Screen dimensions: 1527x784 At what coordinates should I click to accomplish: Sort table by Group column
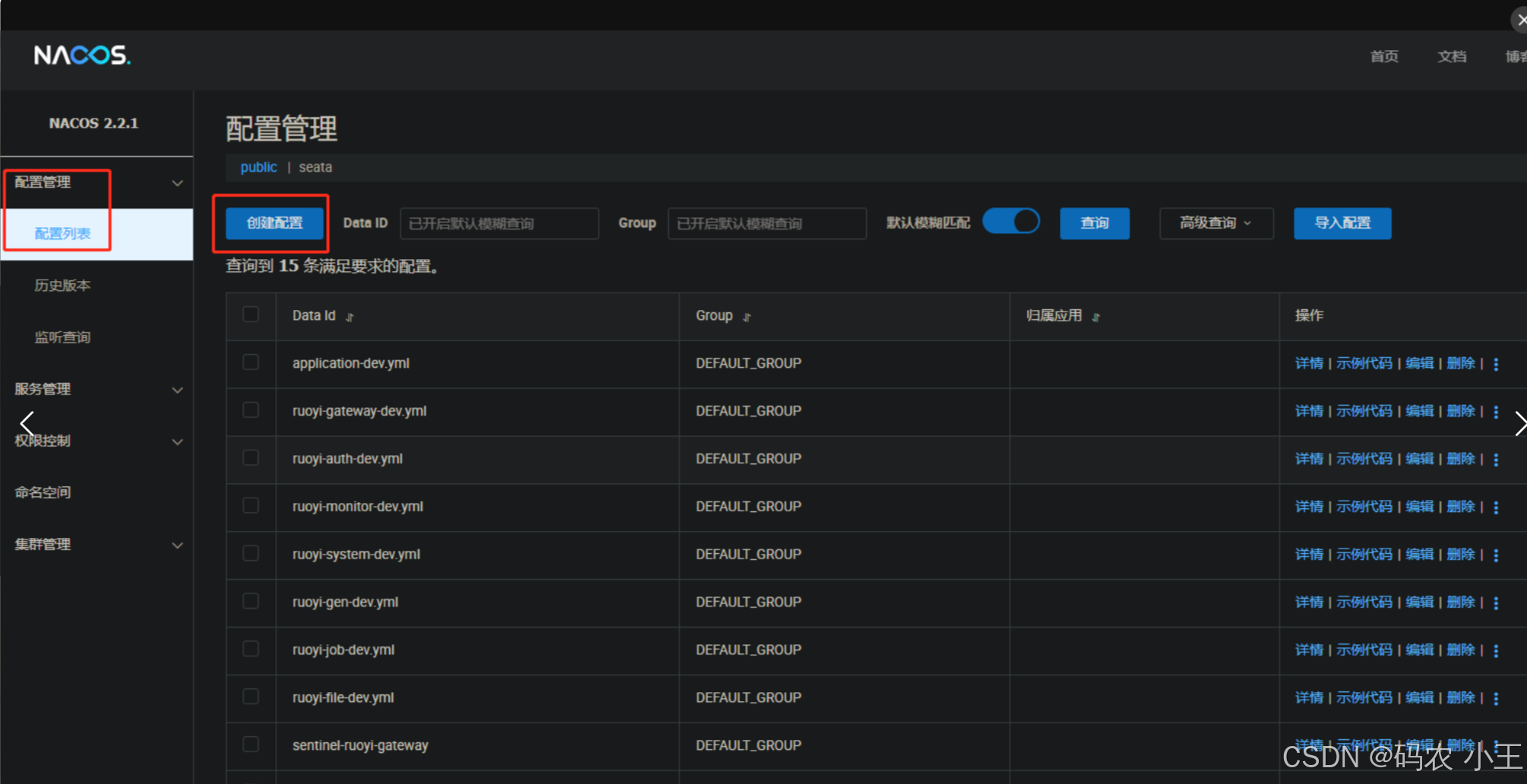[747, 317]
